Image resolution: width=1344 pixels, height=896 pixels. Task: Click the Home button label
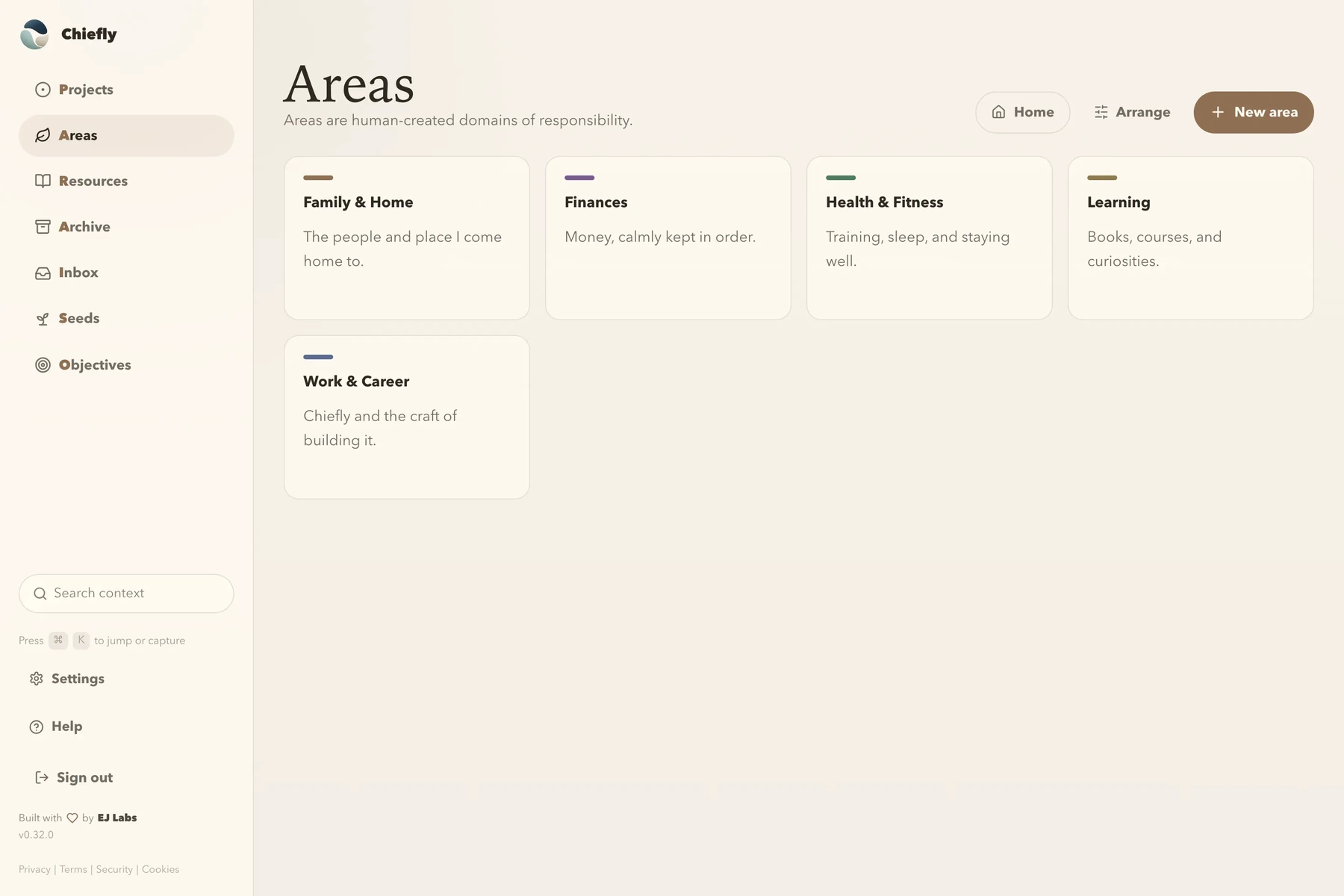tap(1034, 112)
